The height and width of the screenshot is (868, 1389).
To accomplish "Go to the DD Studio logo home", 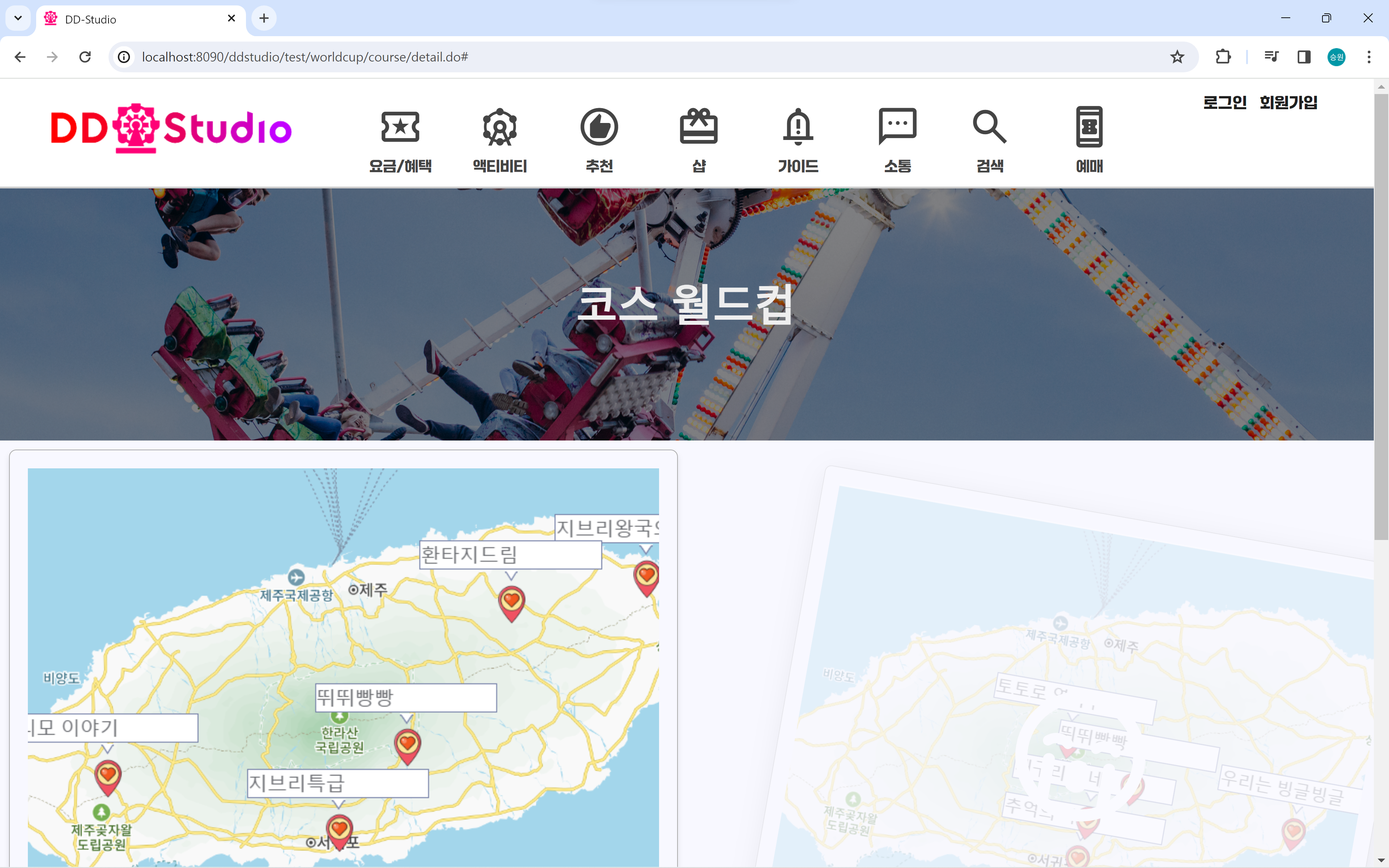I will tap(171, 129).
